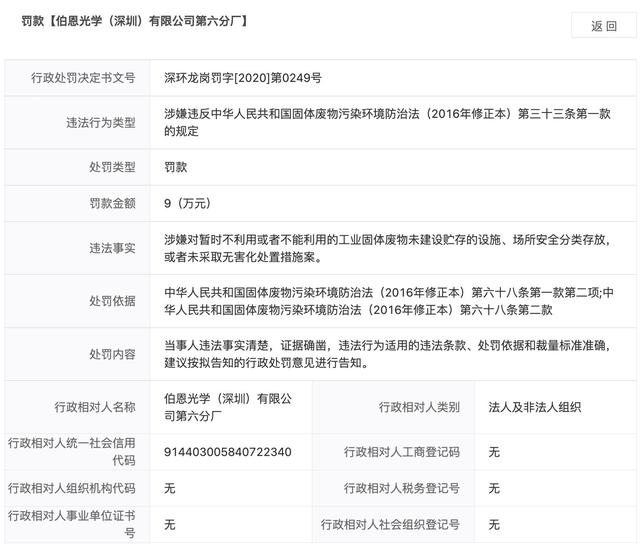
Task: Select 无 value beside 组织机构代码
Action: [x=170, y=488]
